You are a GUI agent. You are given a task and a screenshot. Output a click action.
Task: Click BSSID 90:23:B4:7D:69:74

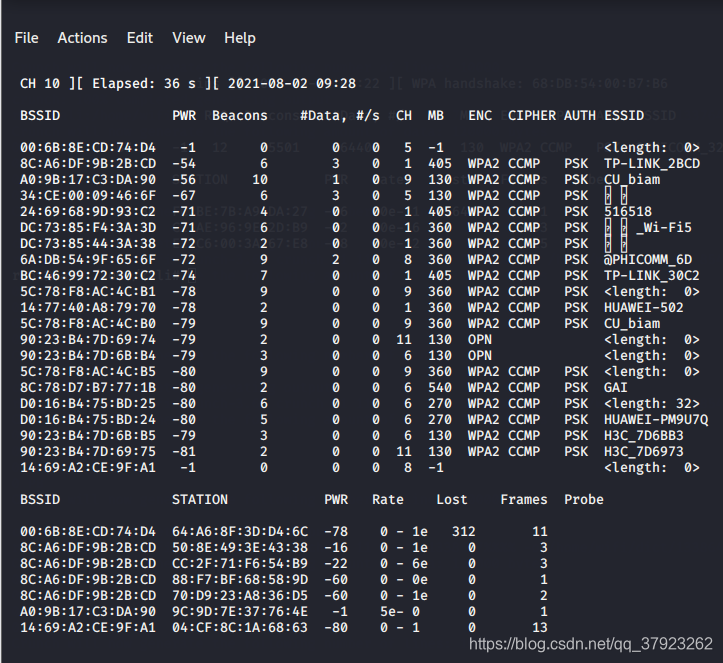(x=88, y=340)
